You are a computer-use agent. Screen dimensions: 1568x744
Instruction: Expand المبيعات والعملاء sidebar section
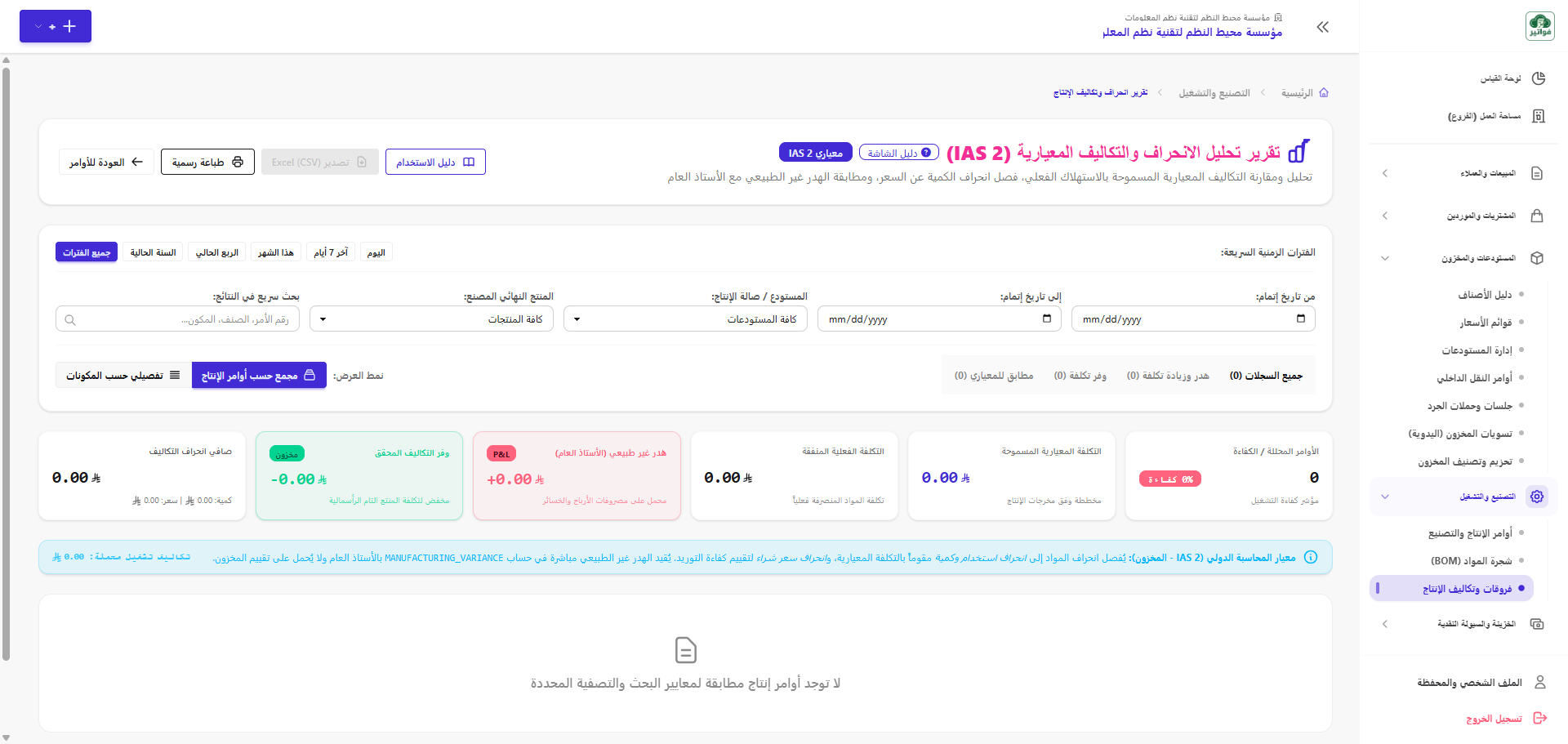coord(1464,173)
